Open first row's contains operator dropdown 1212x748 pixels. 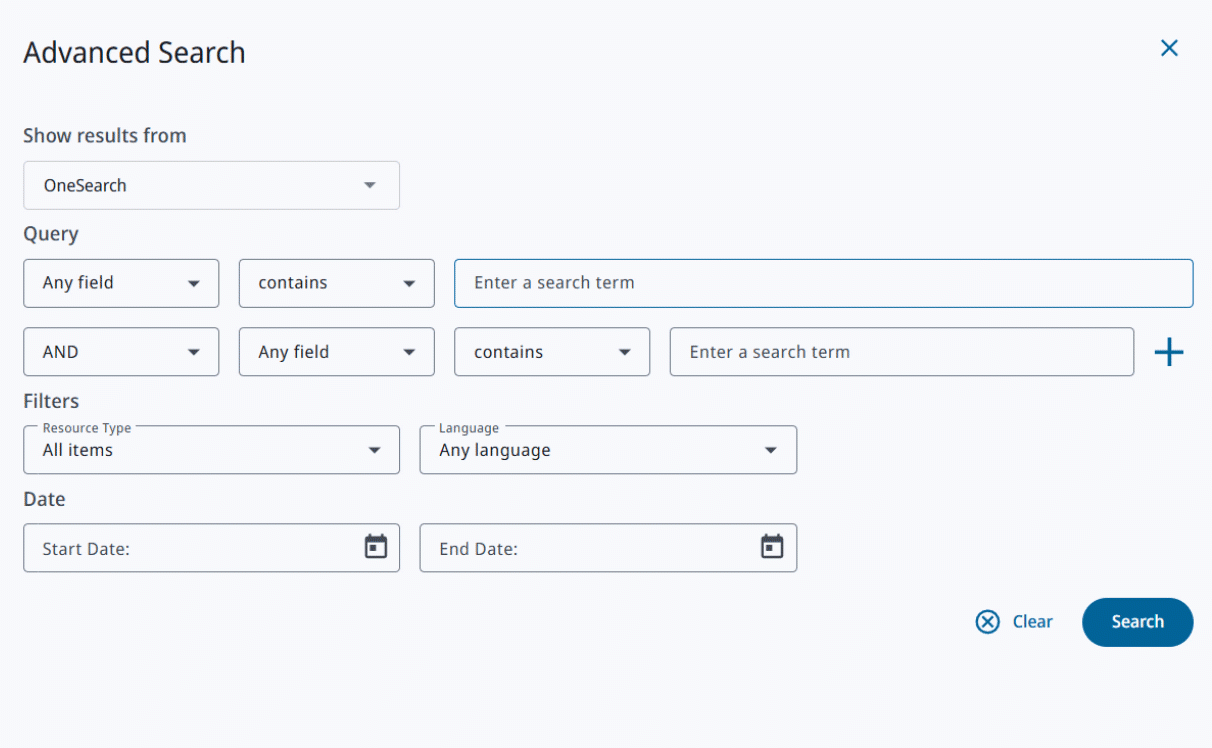pyautogui.click(x=336, y=283)
